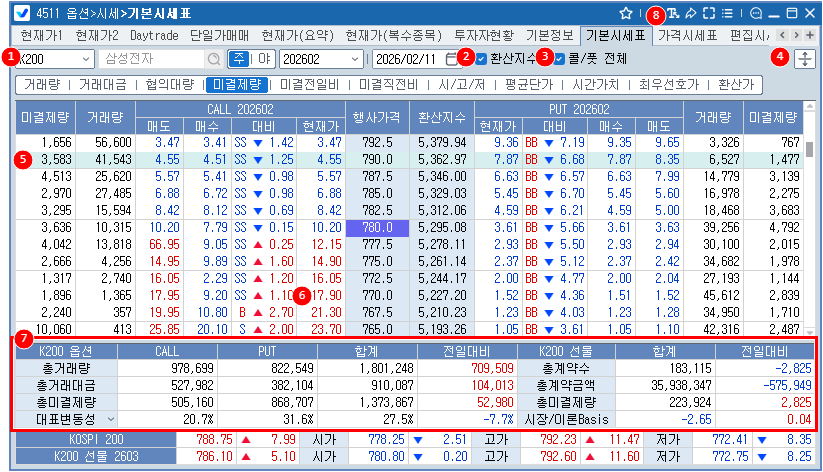Click the font size icon in title bar
Image resolution: width=823 pixels, height=472 pixels.
pos(675,13)
